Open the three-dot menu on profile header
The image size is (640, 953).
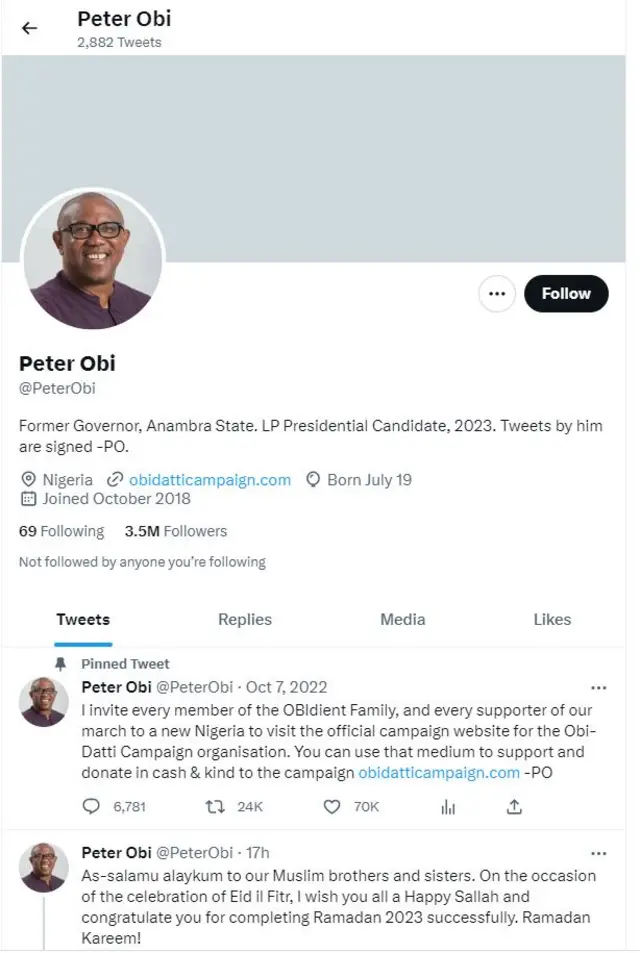[497, 293]
